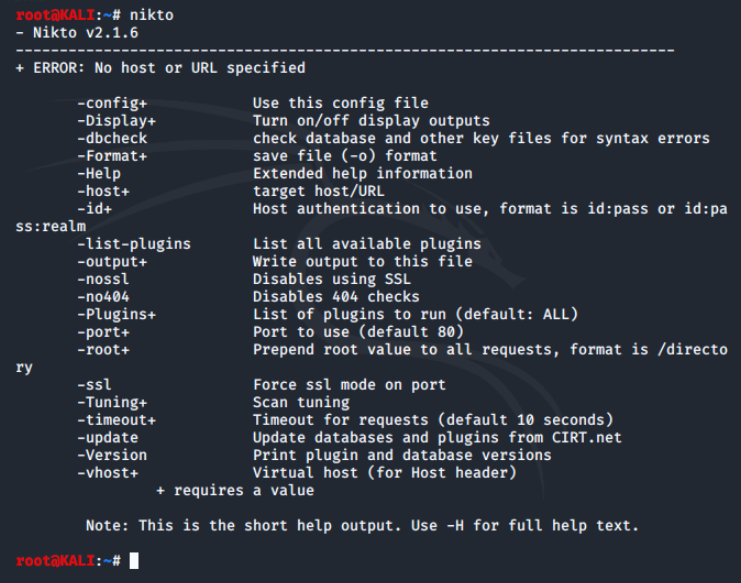Click the -Plugins+ option text
Viewport: 741px width, 583px height.
click(x=117, y=315)
